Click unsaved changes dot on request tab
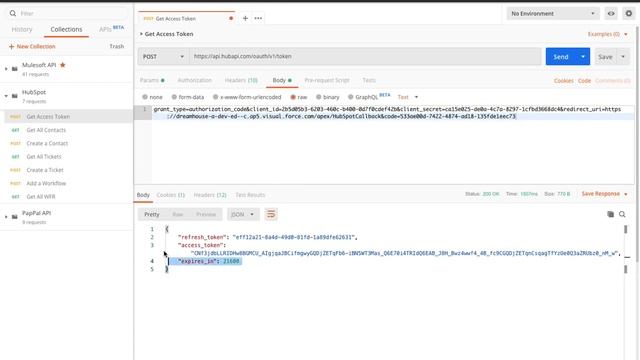640x360 pixels. 231,18
